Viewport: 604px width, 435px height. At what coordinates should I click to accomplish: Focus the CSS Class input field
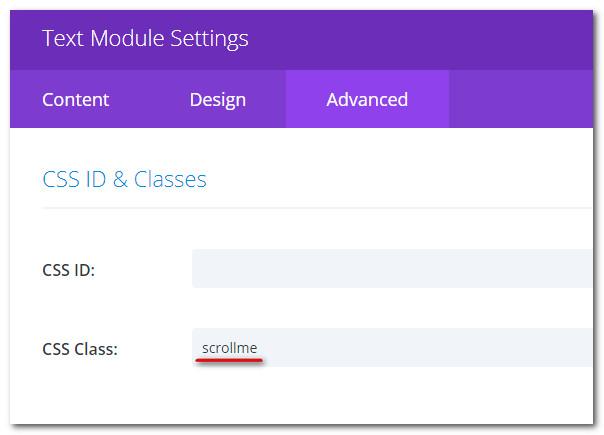coord(420,348)
